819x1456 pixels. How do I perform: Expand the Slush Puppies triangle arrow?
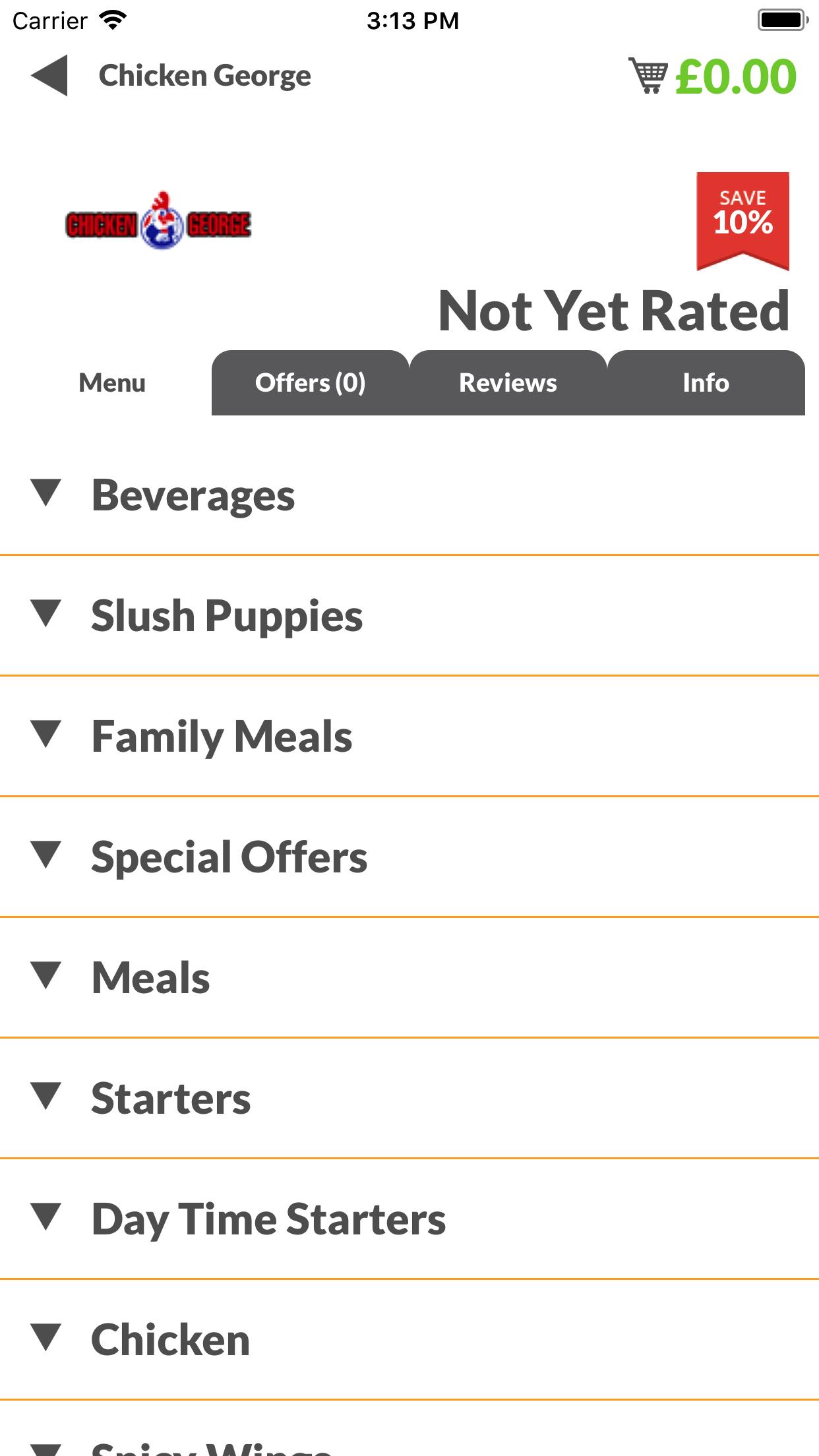tap(46, 614)
